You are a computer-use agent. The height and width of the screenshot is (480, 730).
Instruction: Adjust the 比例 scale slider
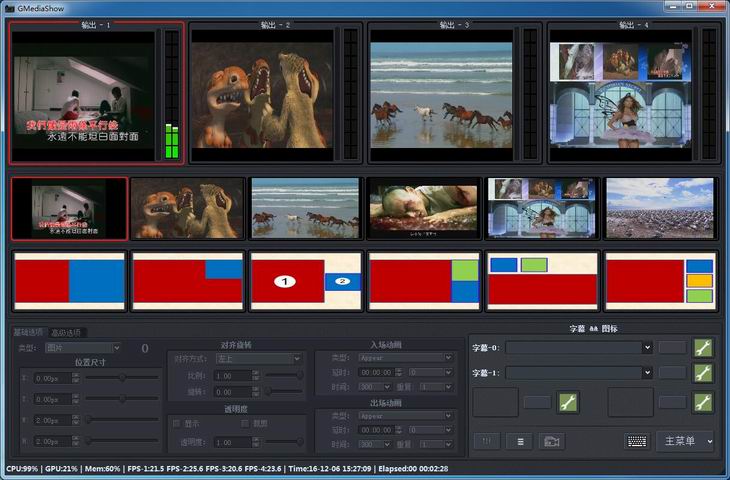point(284,375)
